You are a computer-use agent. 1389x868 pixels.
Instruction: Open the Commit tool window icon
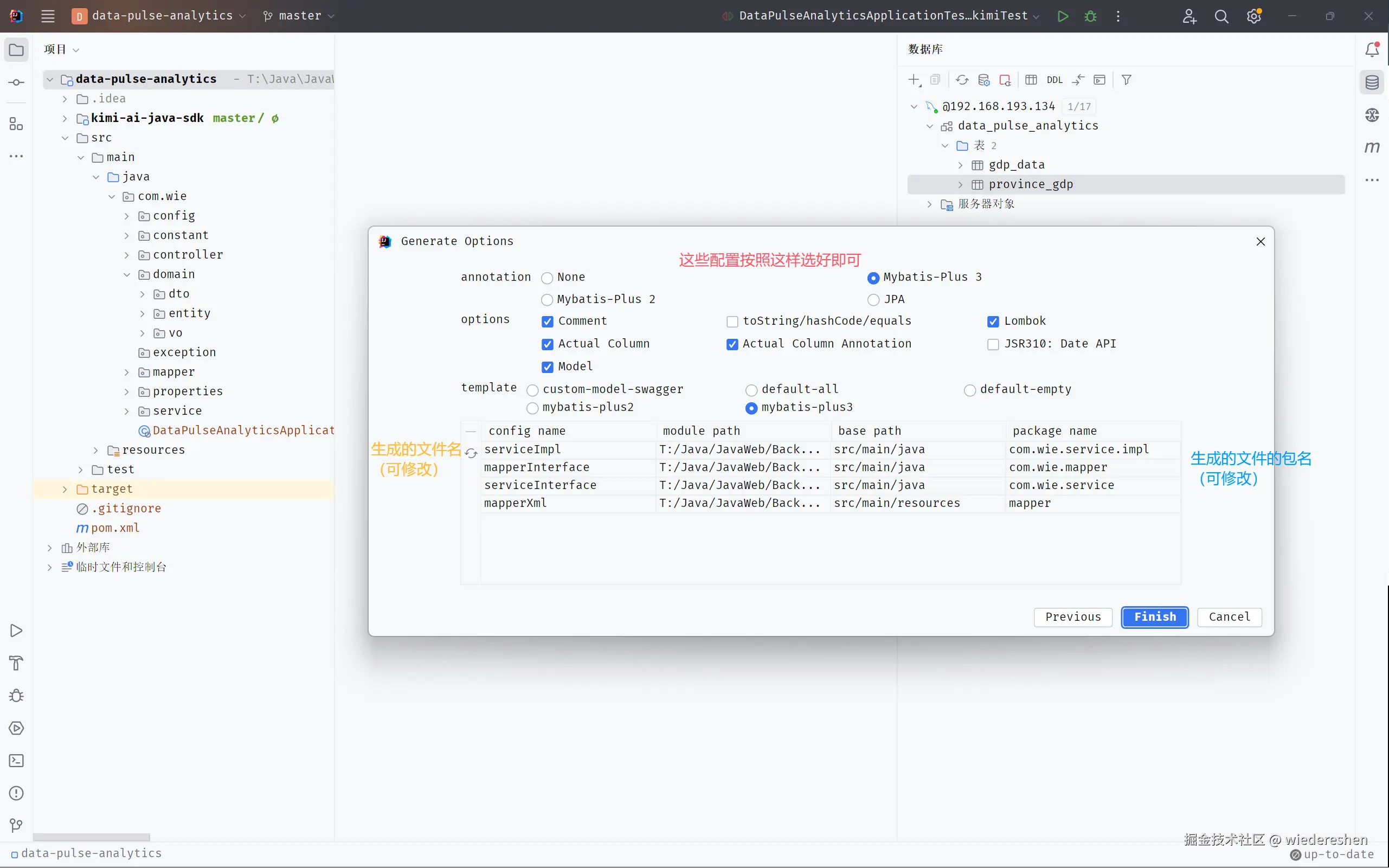point(16,82)
